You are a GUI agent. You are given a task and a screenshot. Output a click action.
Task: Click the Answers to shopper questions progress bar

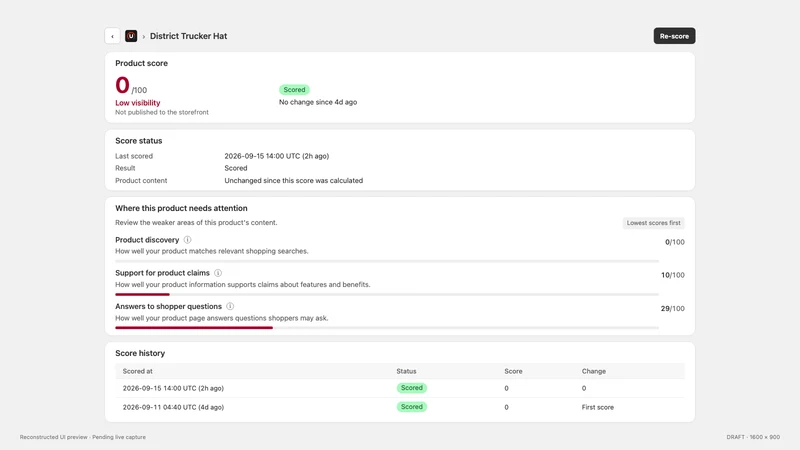(387, 328)
